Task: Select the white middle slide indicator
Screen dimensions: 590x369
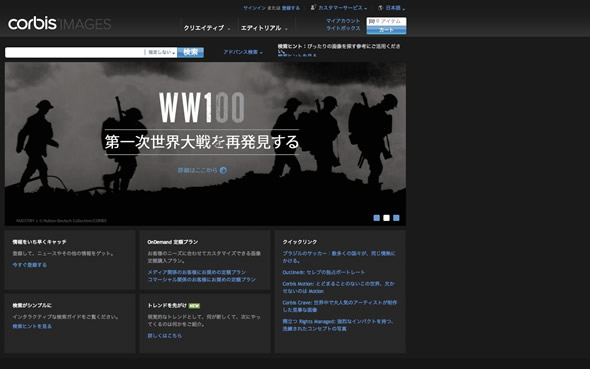Action: pyautogui.click(x=386, y=218)
